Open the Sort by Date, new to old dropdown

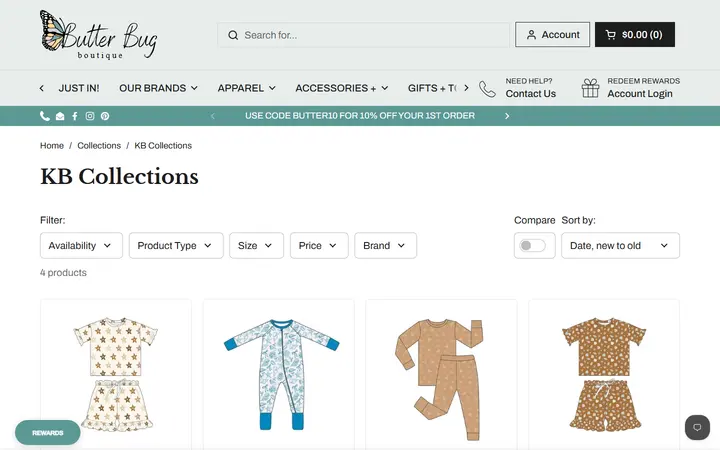(620, 246)
